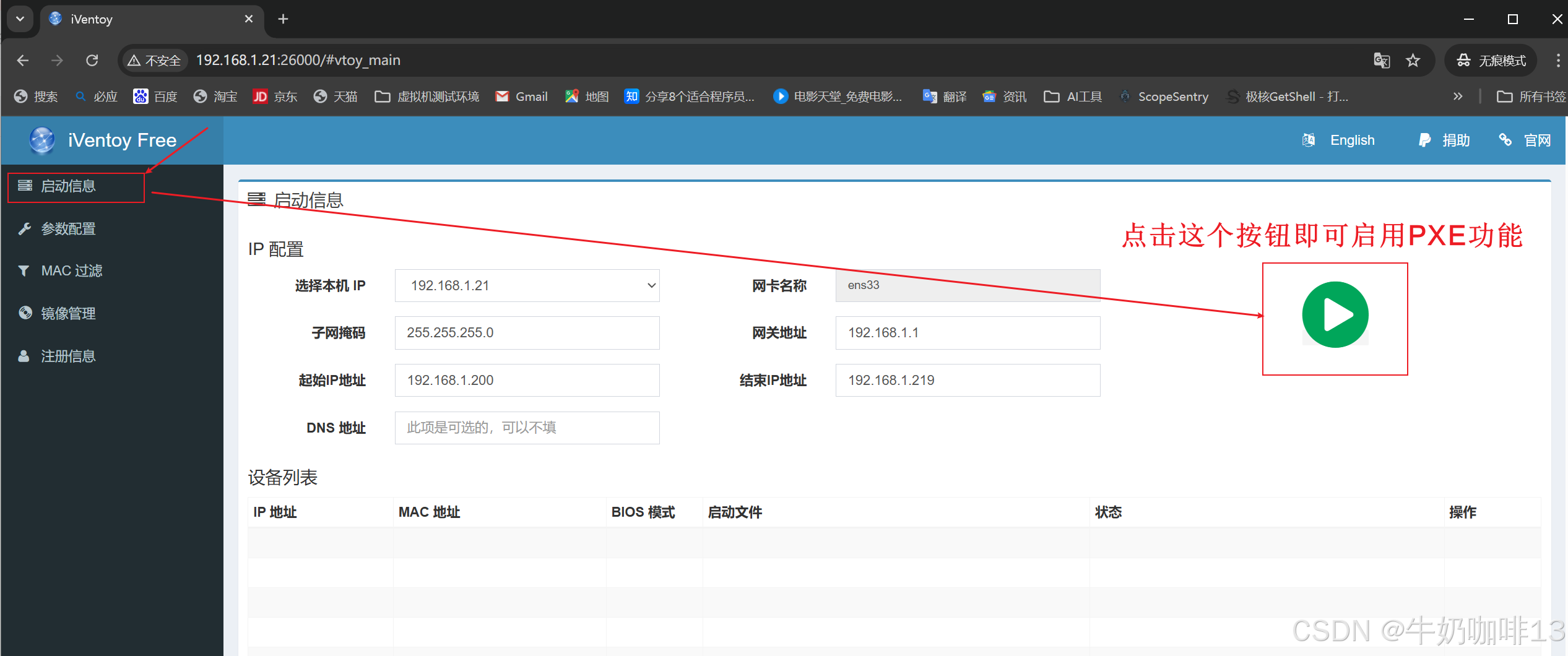Switch the language to English
Image resolution: width=1568 pixels, height=656 pixels.
click(x=1353, y=140)
